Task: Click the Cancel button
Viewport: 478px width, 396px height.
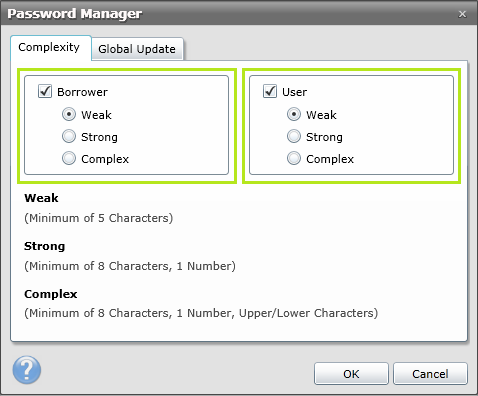Action: pyautogui.click(x=430, y=374)
